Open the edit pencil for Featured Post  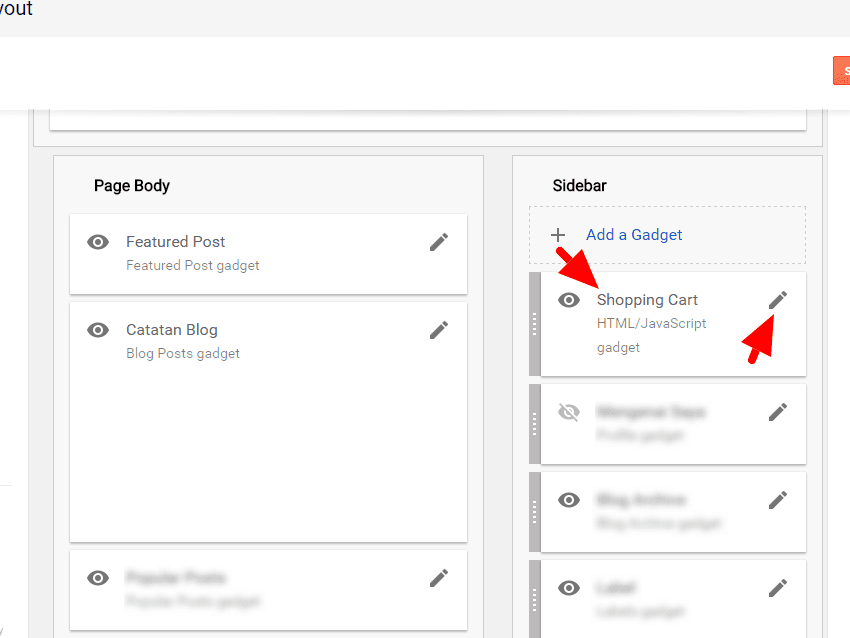click(438, 242)
